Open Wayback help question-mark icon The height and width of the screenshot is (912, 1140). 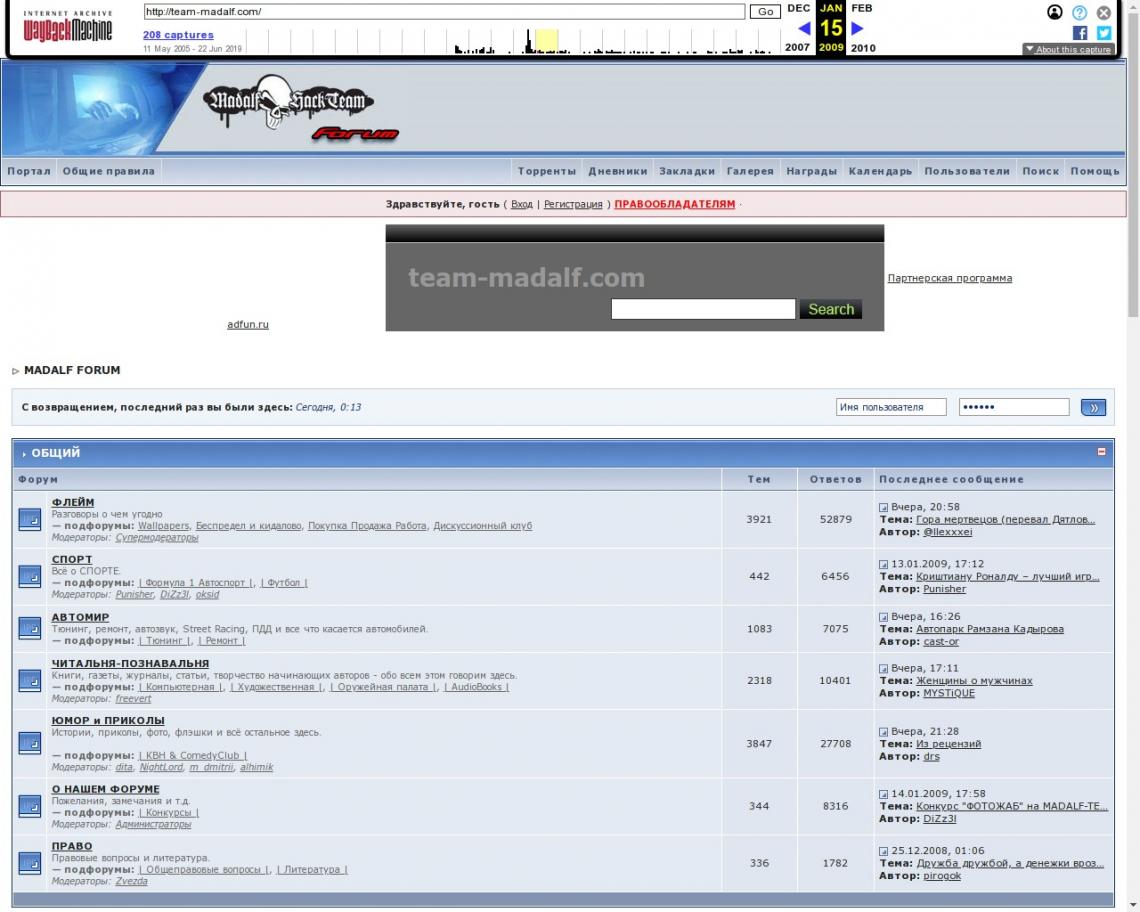(x=1080, y=12)
